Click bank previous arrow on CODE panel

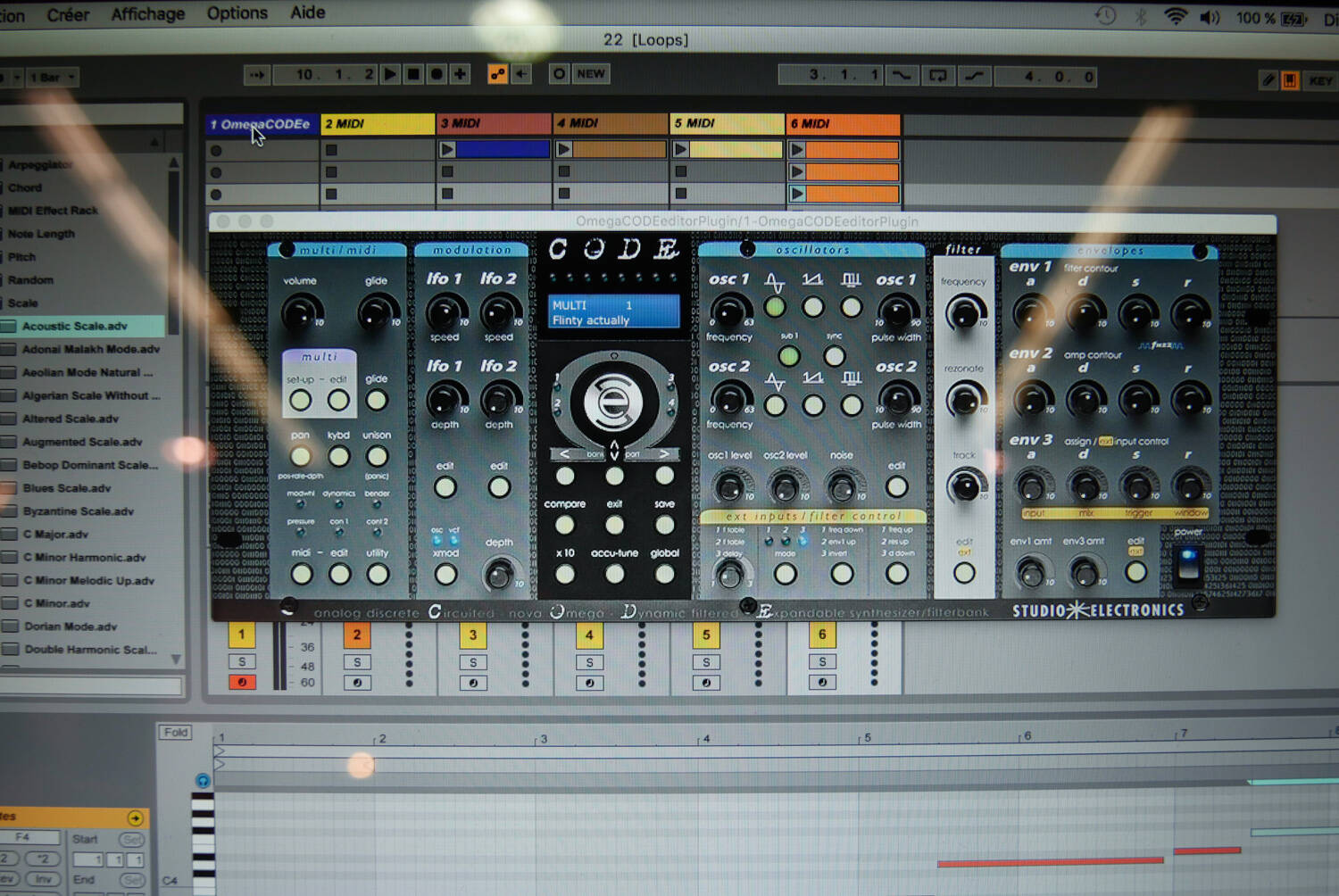click(564, 454)
